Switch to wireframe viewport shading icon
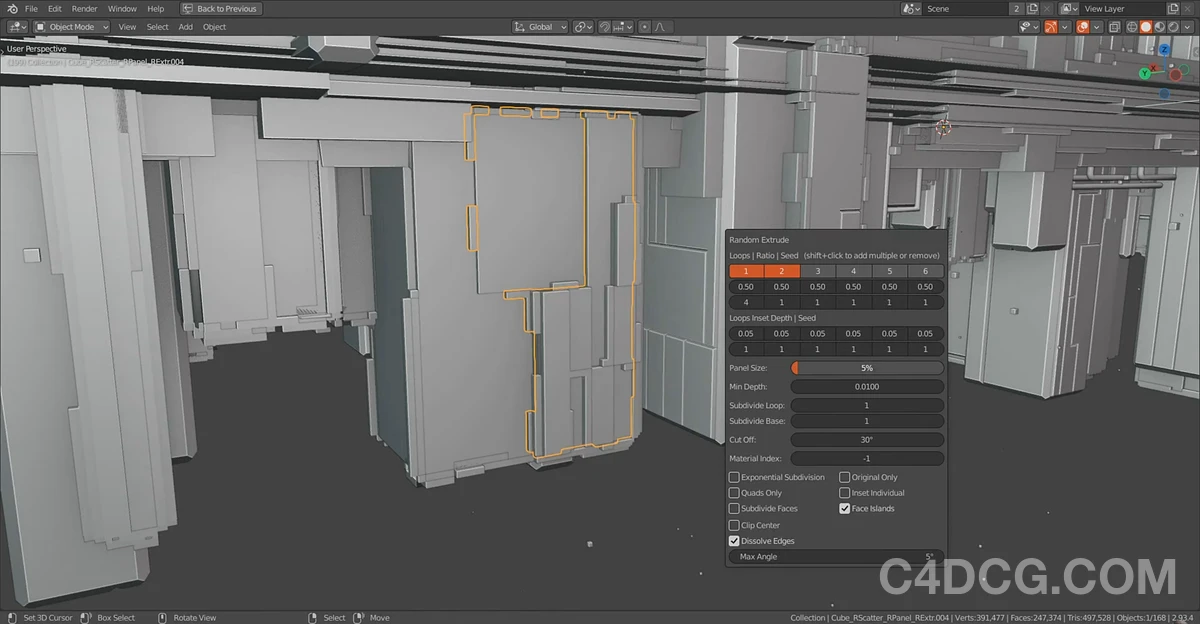The width and height of the screenshot is (1200, 624). point(1132,27)
